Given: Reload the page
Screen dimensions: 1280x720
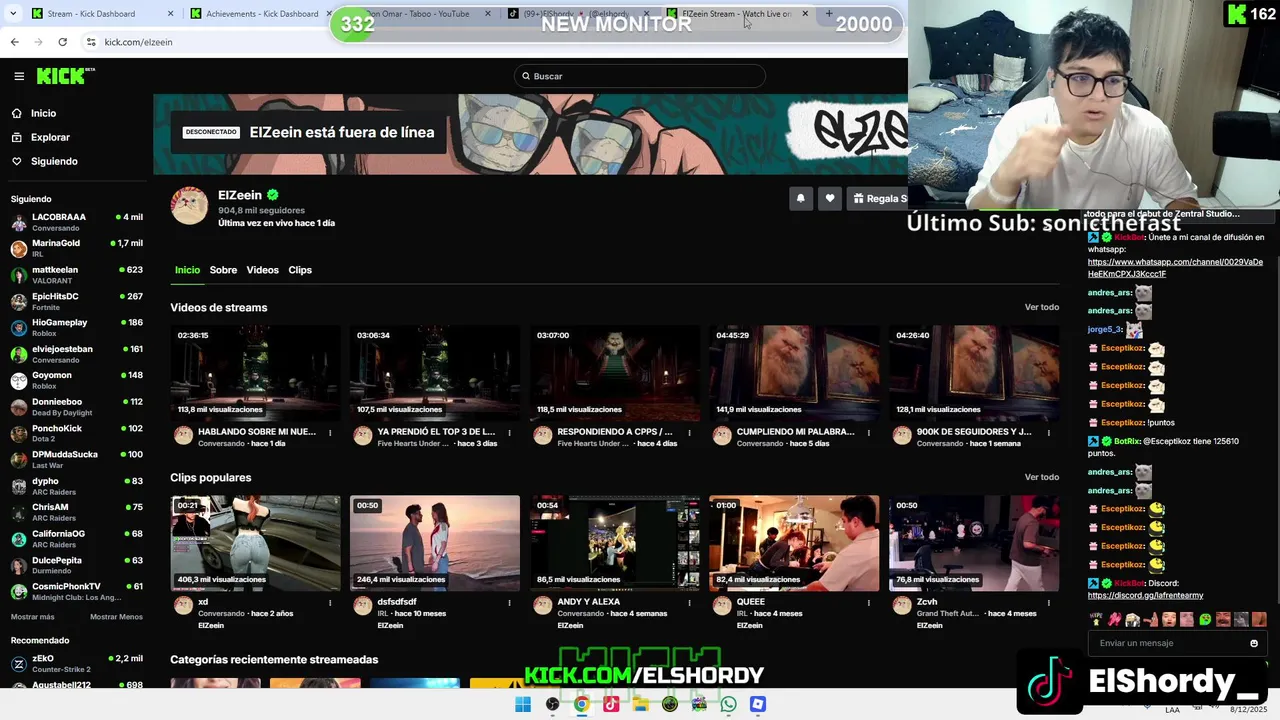Looking at the screenshot, I should [62, 42].
